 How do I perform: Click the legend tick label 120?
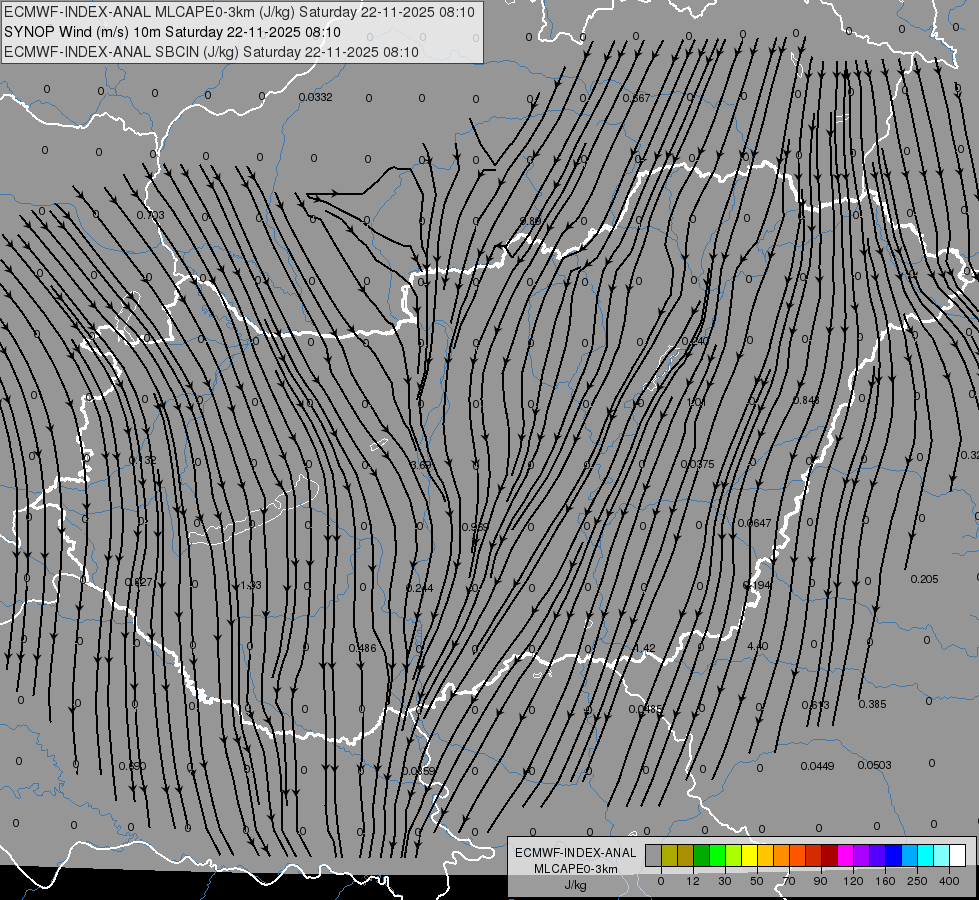point(853,881)
